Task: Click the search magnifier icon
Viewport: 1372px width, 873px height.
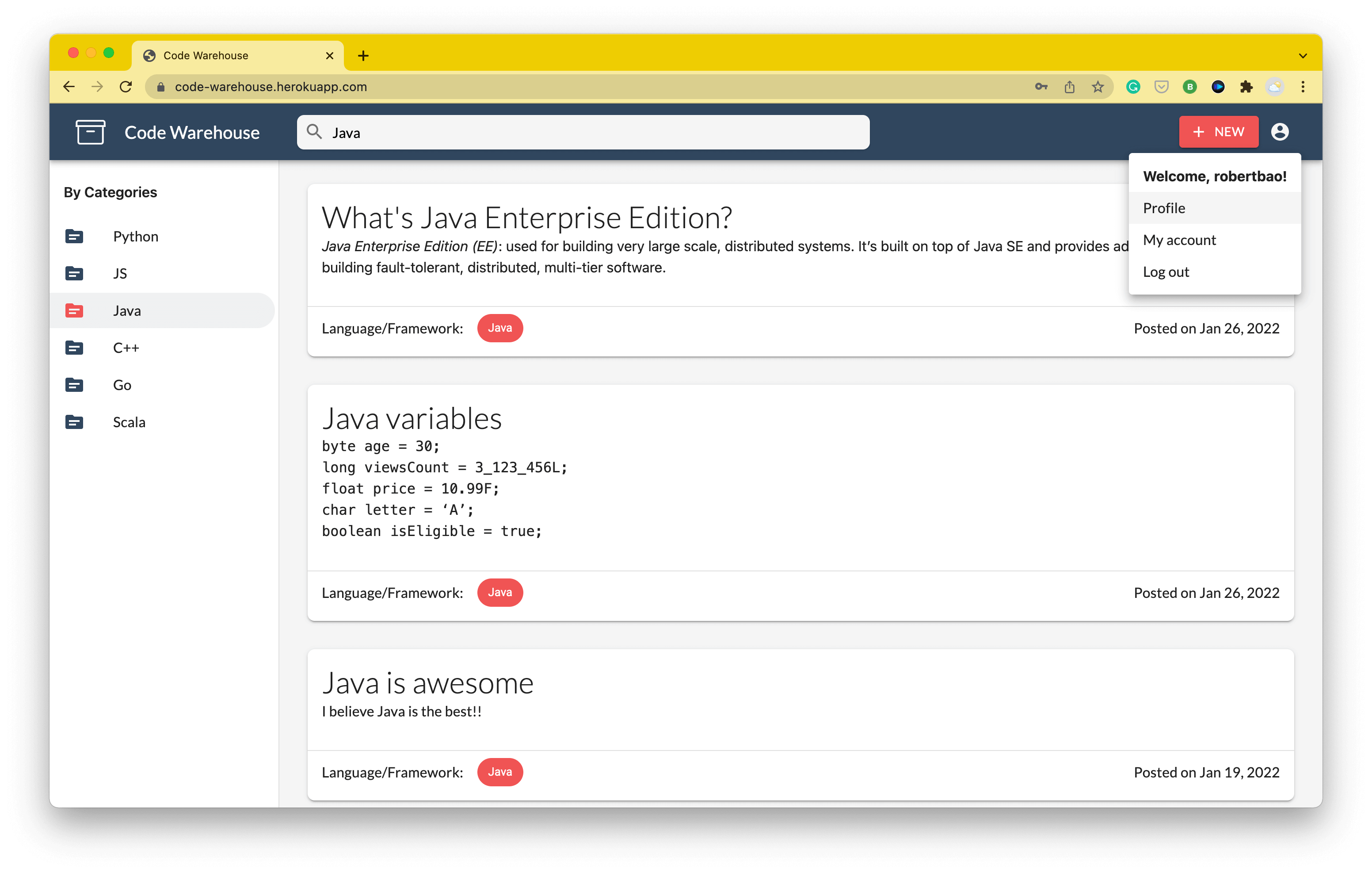Action: click(x=315, y=132)
